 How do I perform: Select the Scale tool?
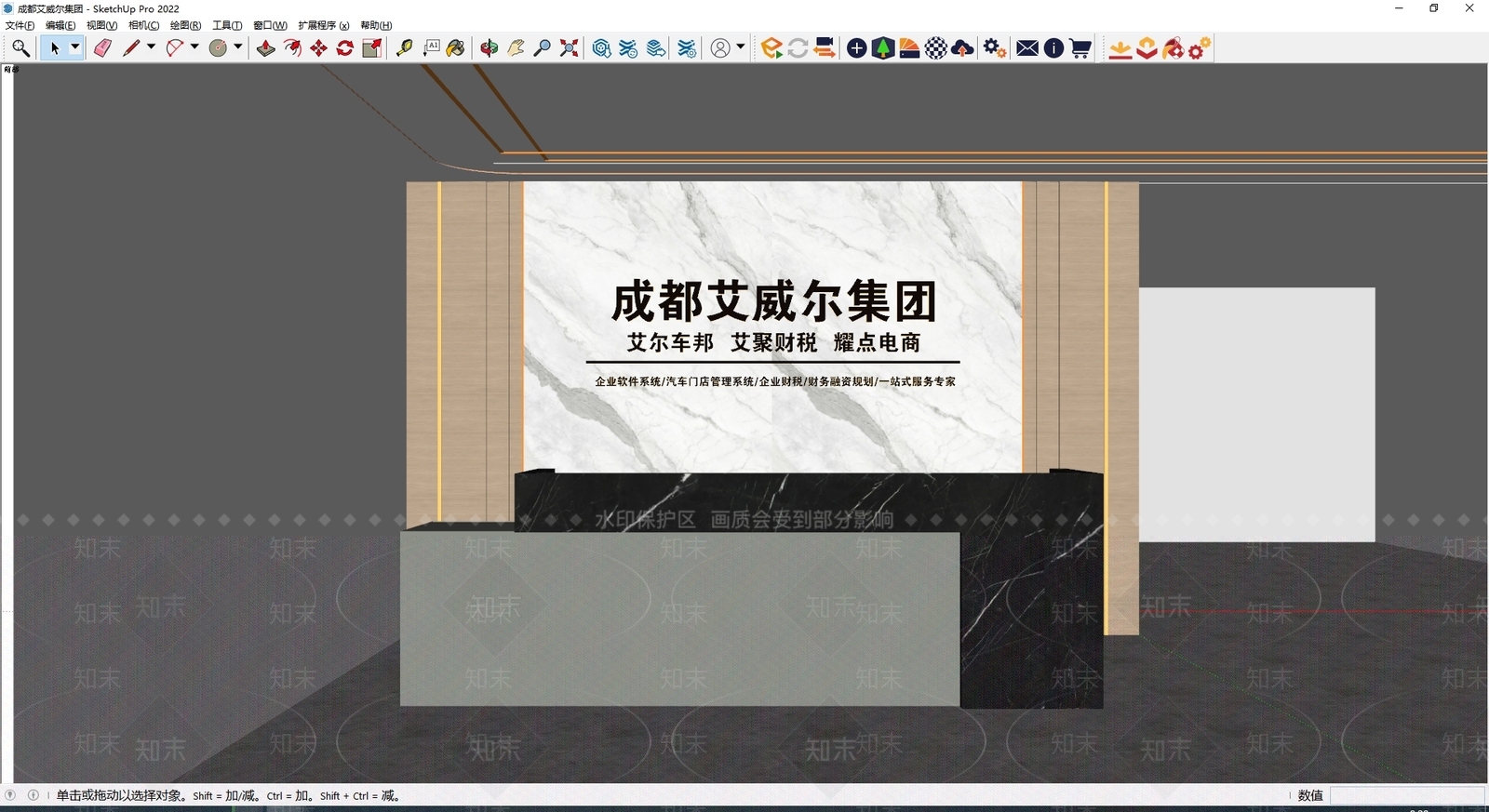tap(371, 48)
